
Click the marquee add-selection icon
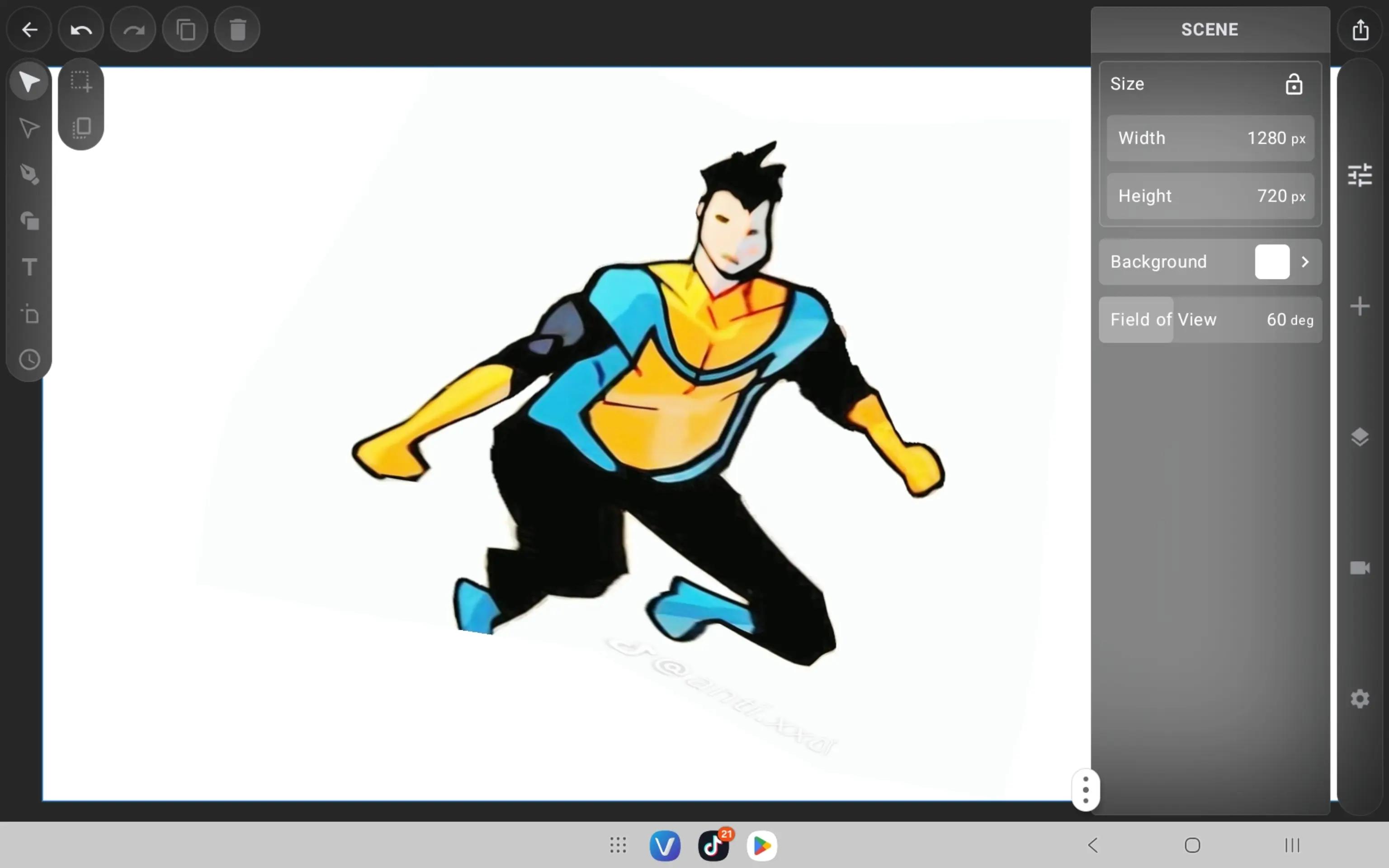click(x=81, y=81)
